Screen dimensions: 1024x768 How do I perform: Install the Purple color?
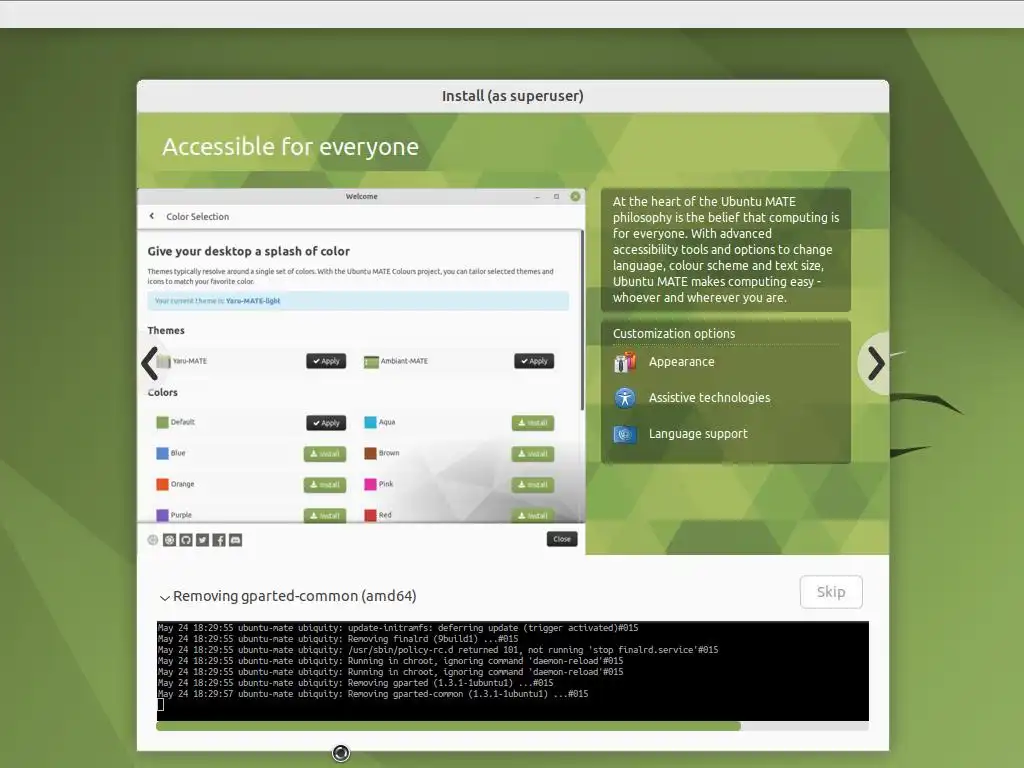coord(325,515)
